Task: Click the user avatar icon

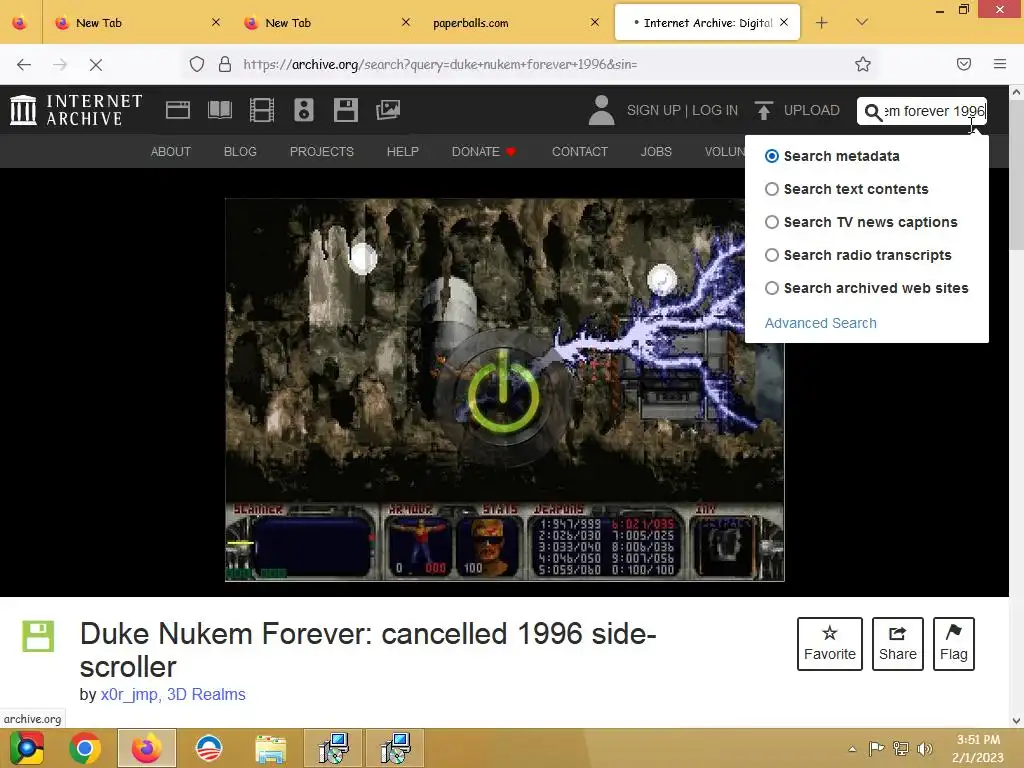Action: pos(601,110)
